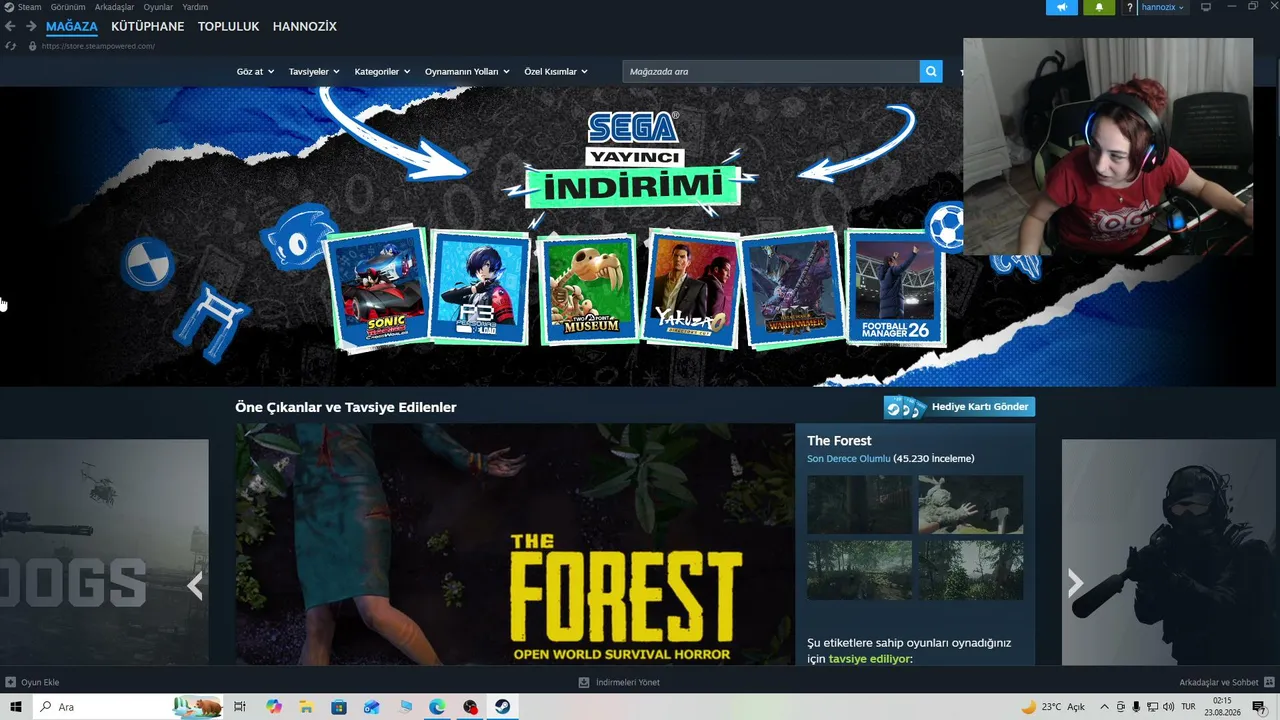The image size is (1280, 720).
Task: Open the hannozix account dropdown
Action: 1163,7
